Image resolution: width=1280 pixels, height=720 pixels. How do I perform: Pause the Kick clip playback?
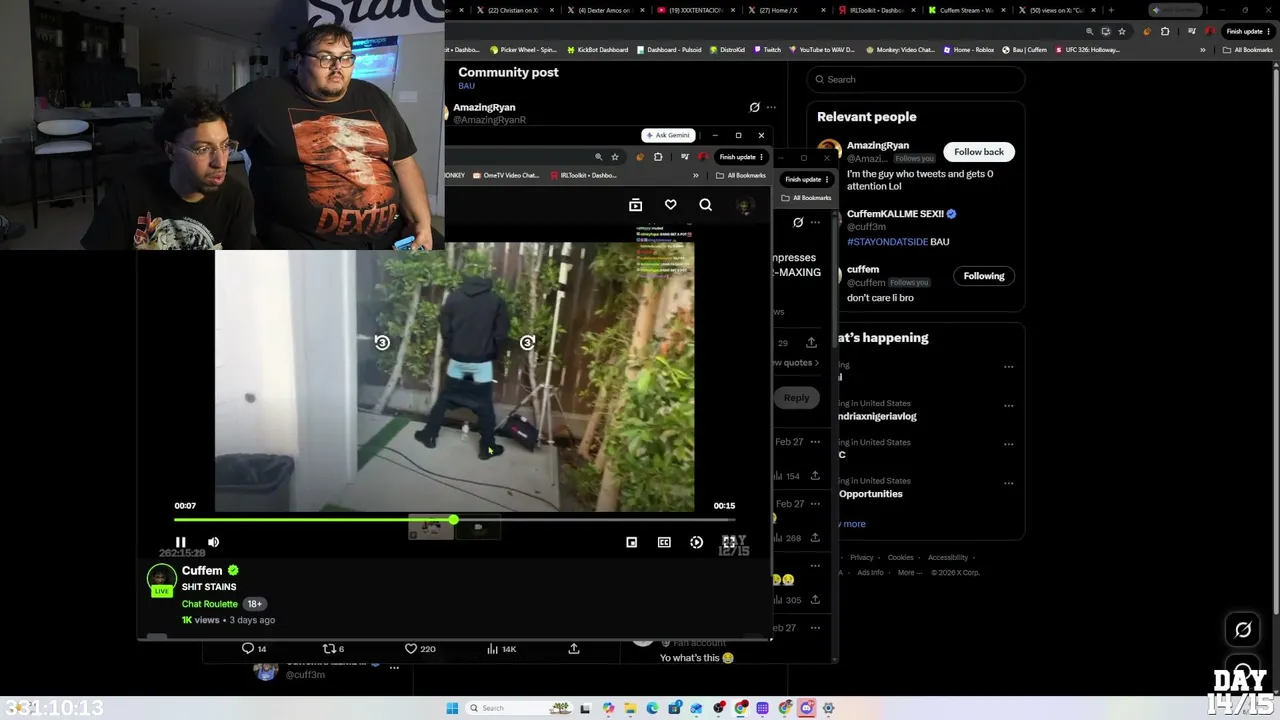click(180, 542)
